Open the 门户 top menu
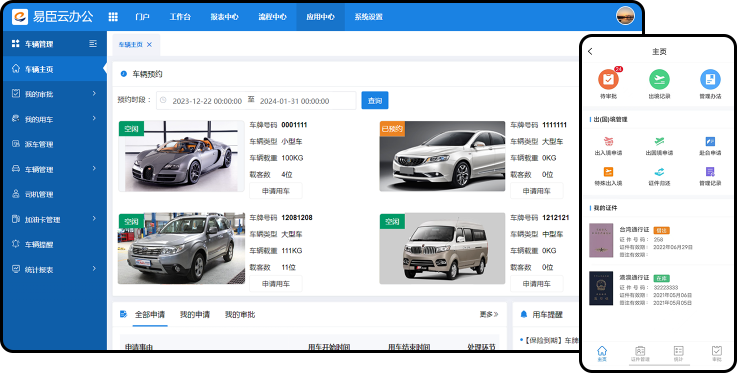The width and height of the screenshot is (737, 373). [142, 17]
